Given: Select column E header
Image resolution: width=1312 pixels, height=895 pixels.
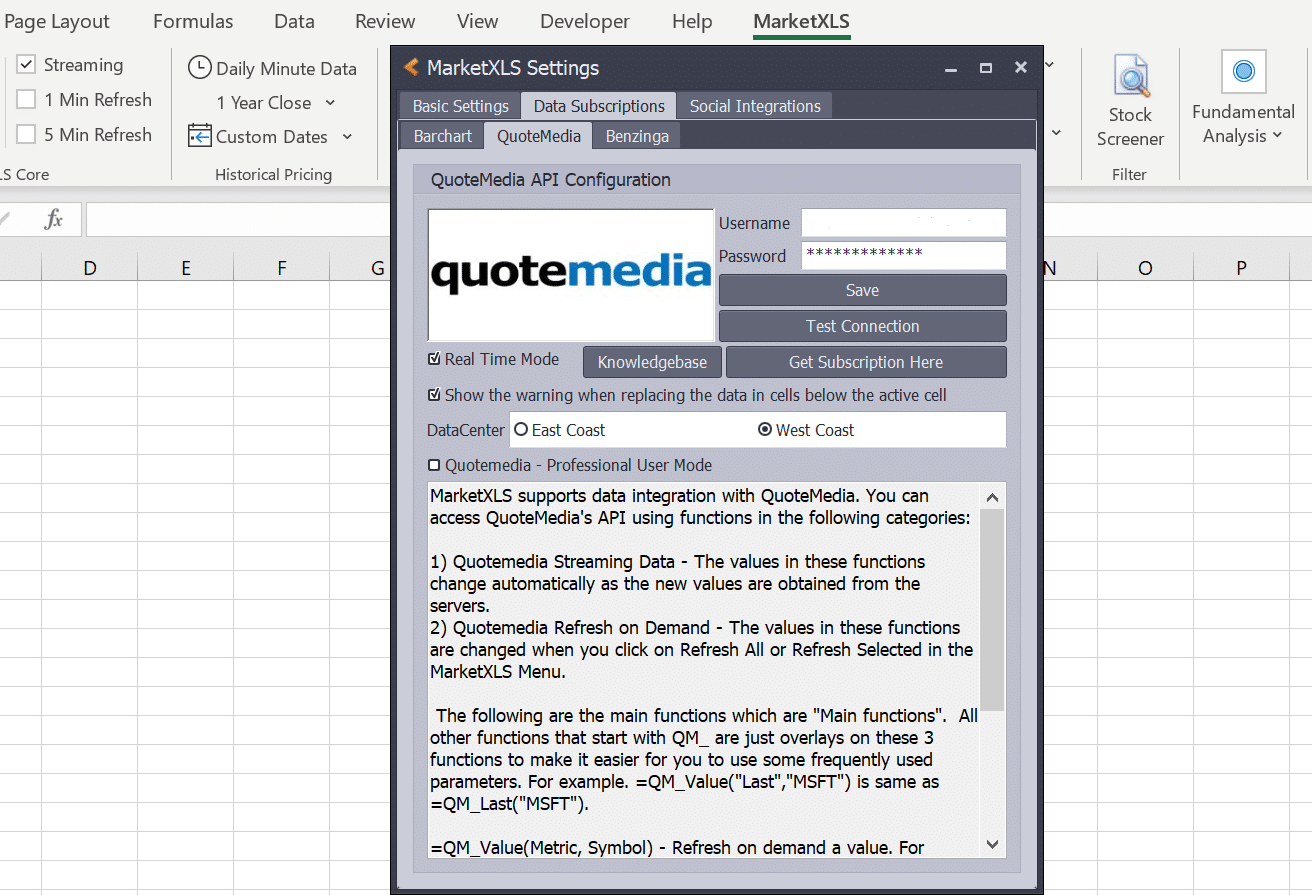Looking at the screenshot, I should 186,267.
